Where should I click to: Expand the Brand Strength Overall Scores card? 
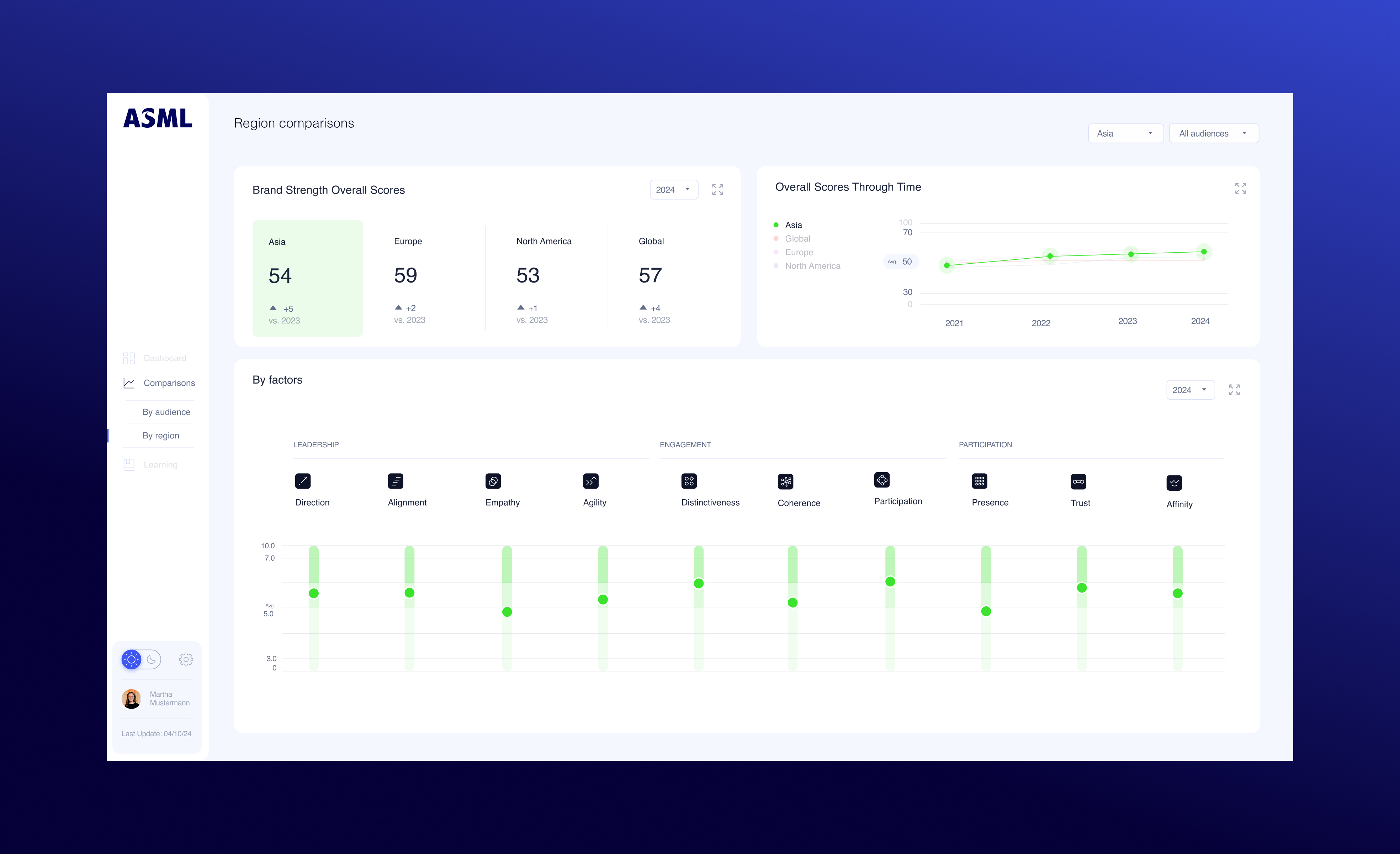pyautogui.click(x=718, y=189)
